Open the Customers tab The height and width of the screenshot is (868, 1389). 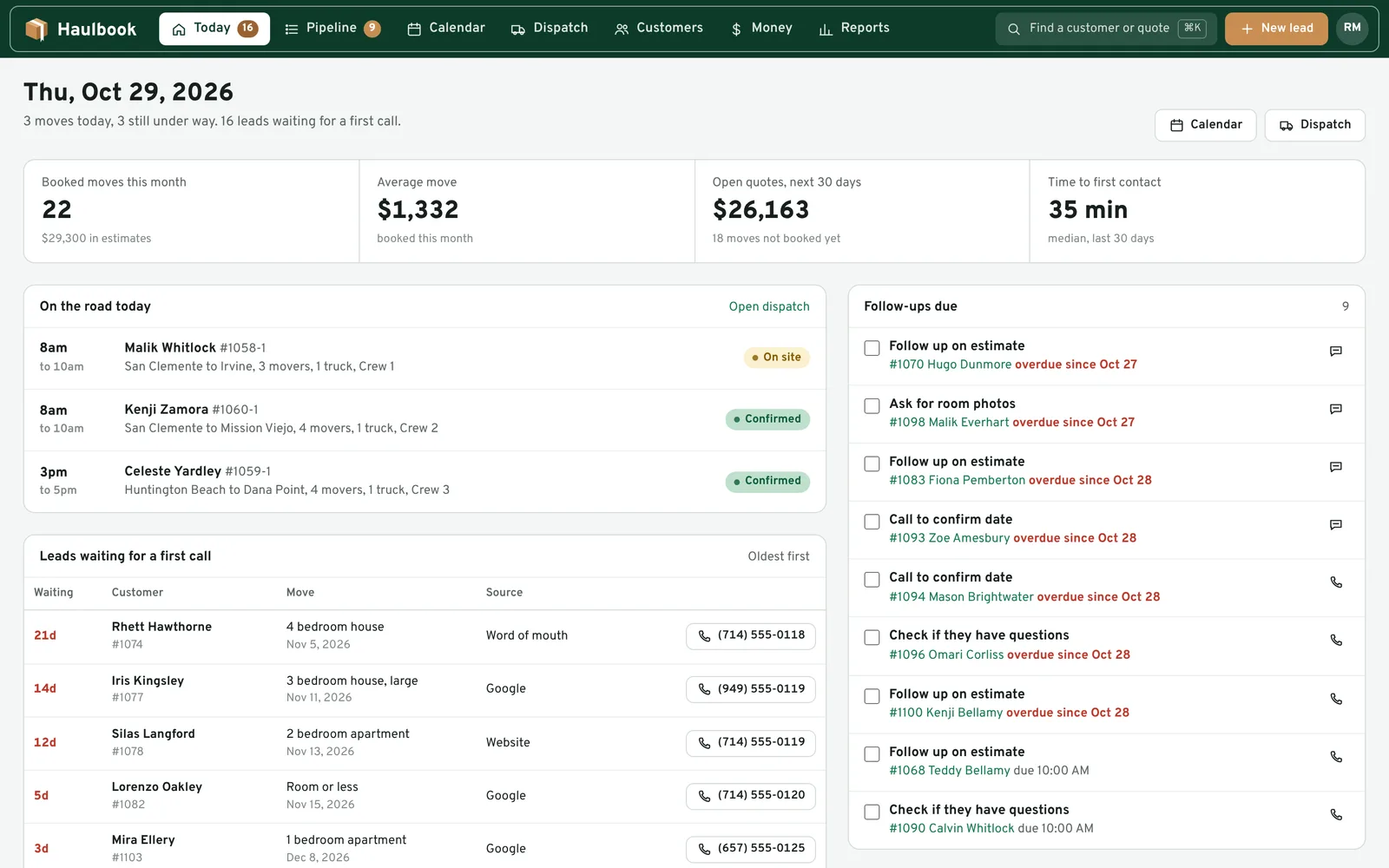pos(659,29)
